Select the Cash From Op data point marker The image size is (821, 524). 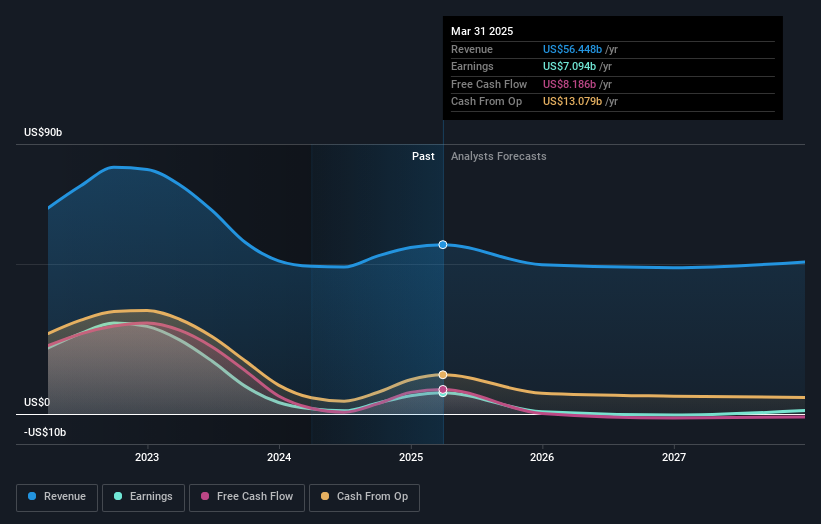[443, 375]
